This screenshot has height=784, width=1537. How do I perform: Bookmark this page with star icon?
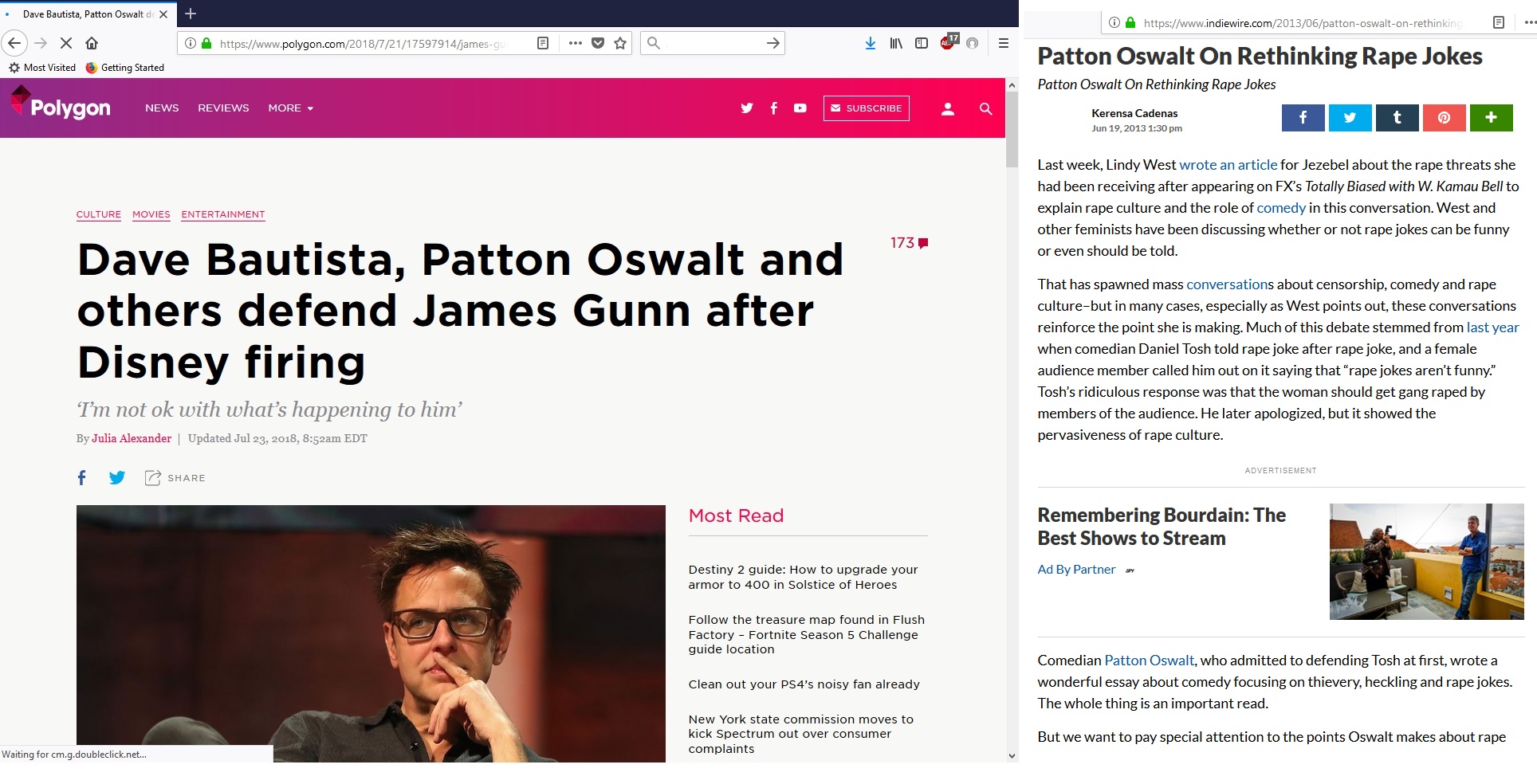[620, 43]
